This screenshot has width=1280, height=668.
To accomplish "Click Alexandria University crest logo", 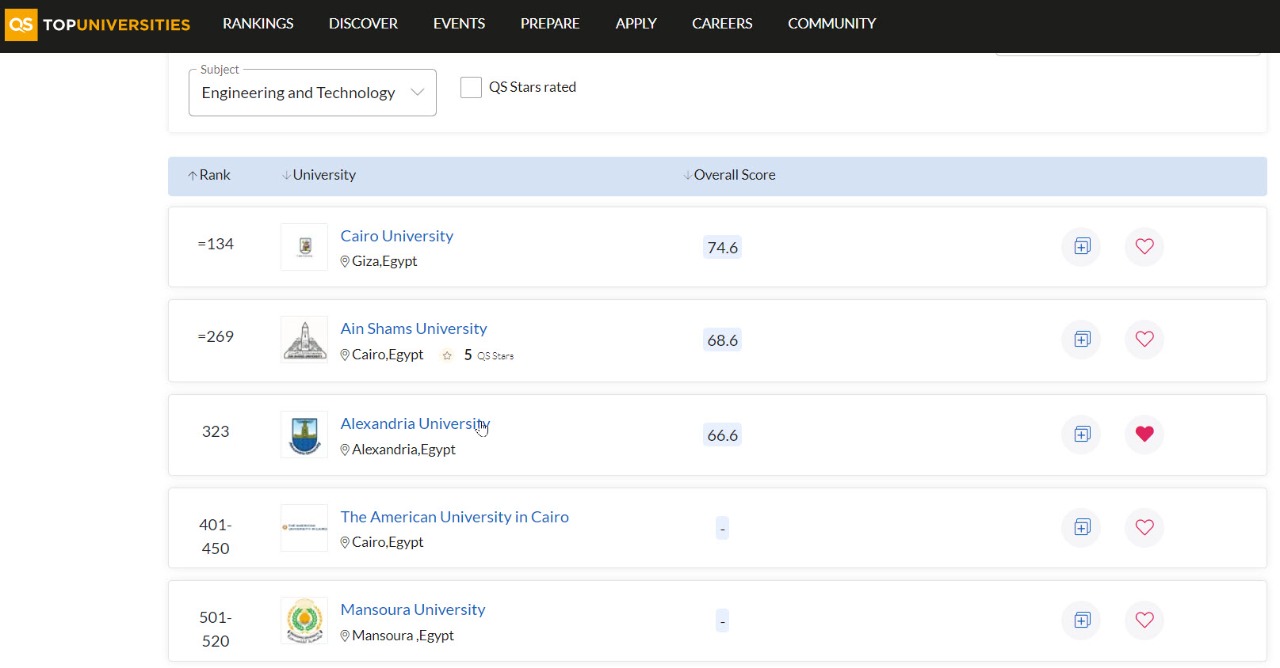I will point(304,435).
